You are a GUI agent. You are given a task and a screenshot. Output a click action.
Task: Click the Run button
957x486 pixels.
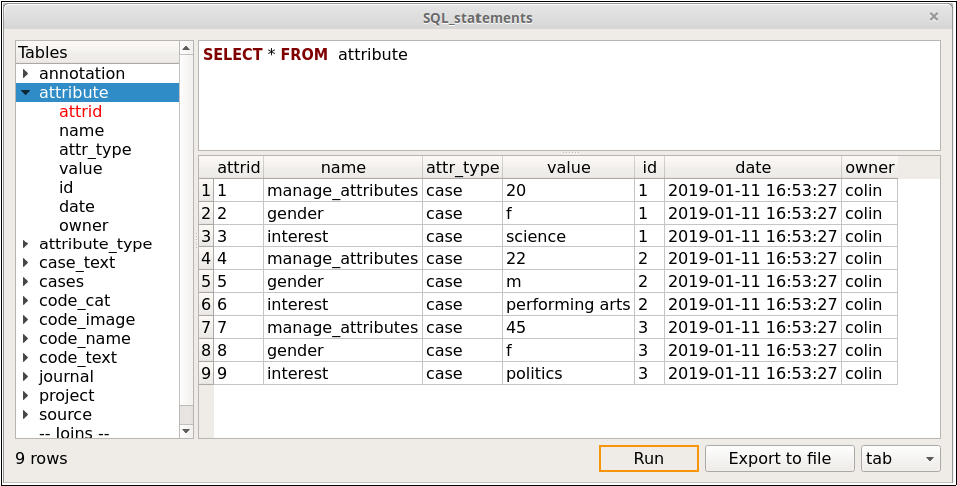648,459
